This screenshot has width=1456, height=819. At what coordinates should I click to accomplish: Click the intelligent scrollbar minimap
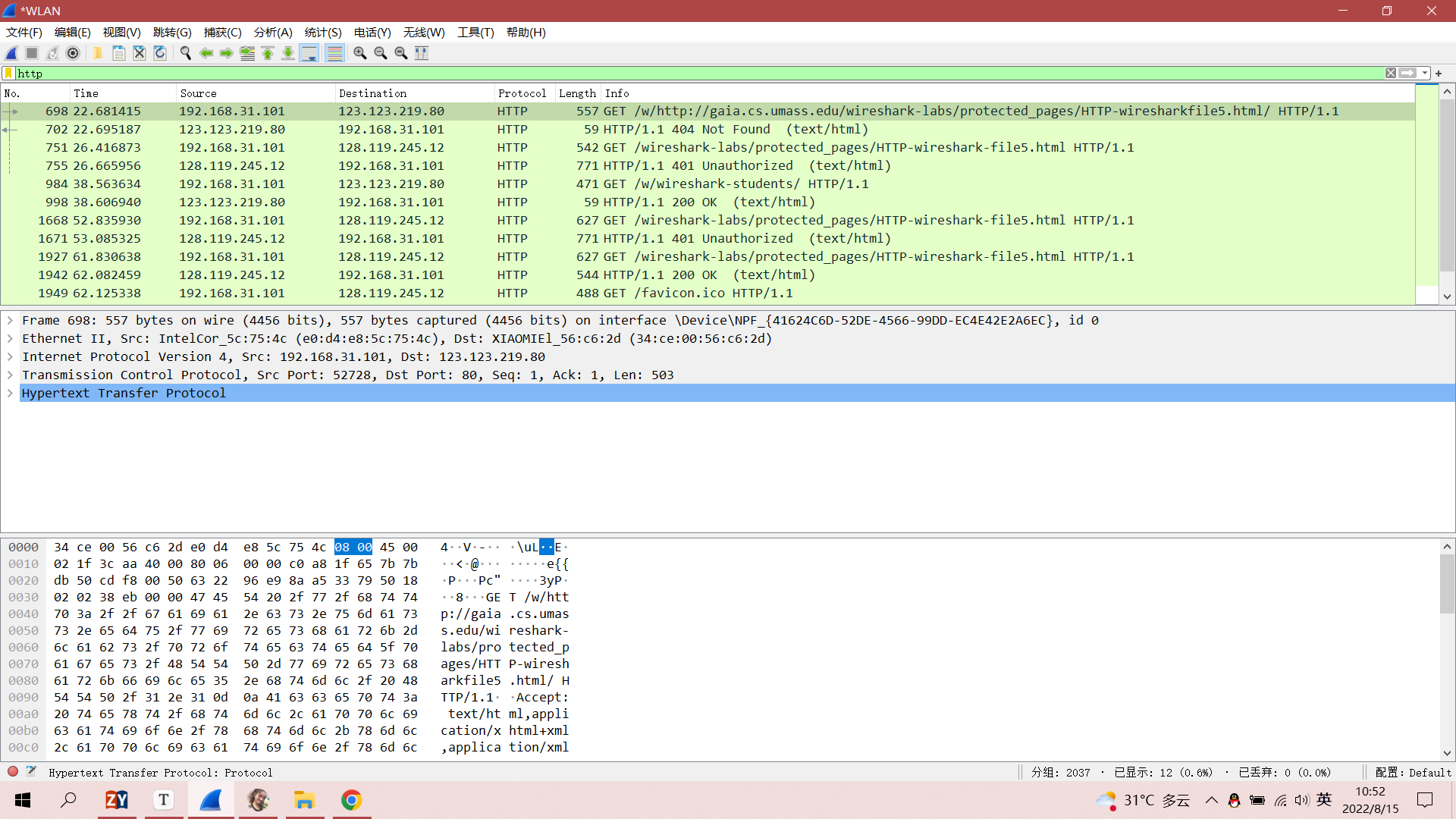tap(1427, 193)
